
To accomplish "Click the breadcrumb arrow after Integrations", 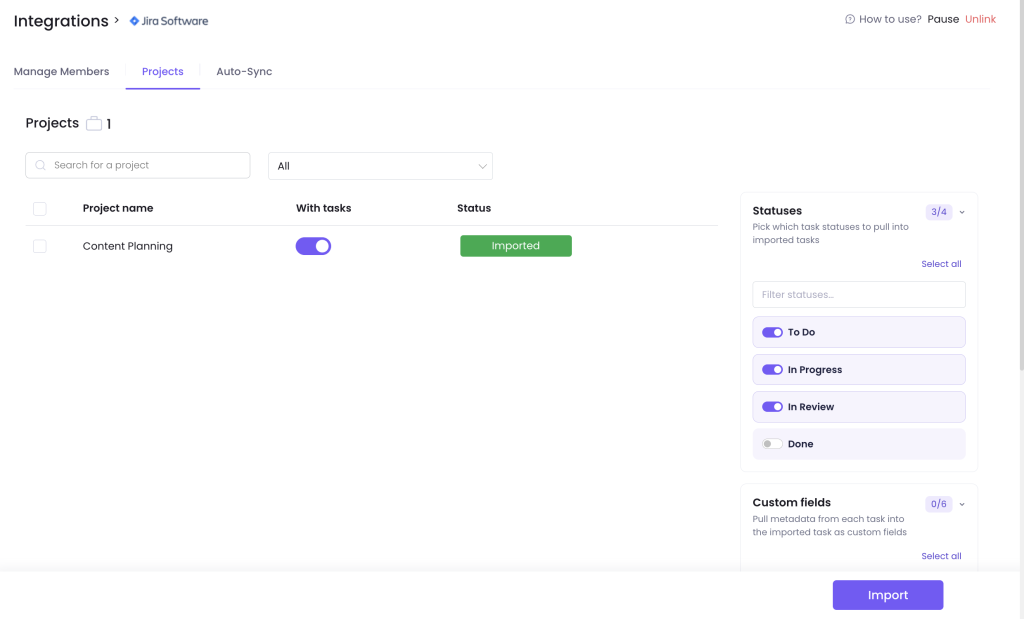I will click(117, 20).
